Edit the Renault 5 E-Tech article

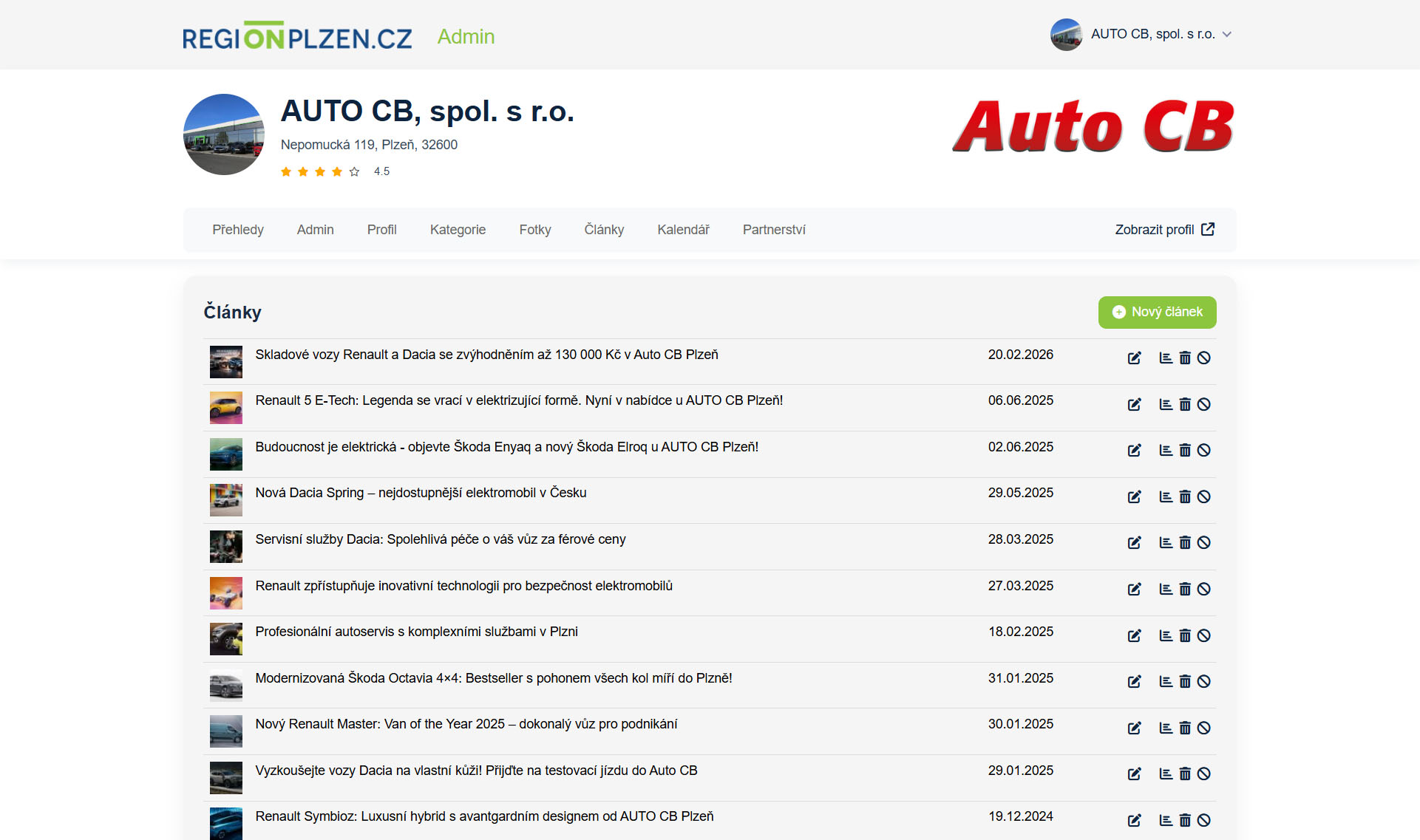coord(1134,405)
